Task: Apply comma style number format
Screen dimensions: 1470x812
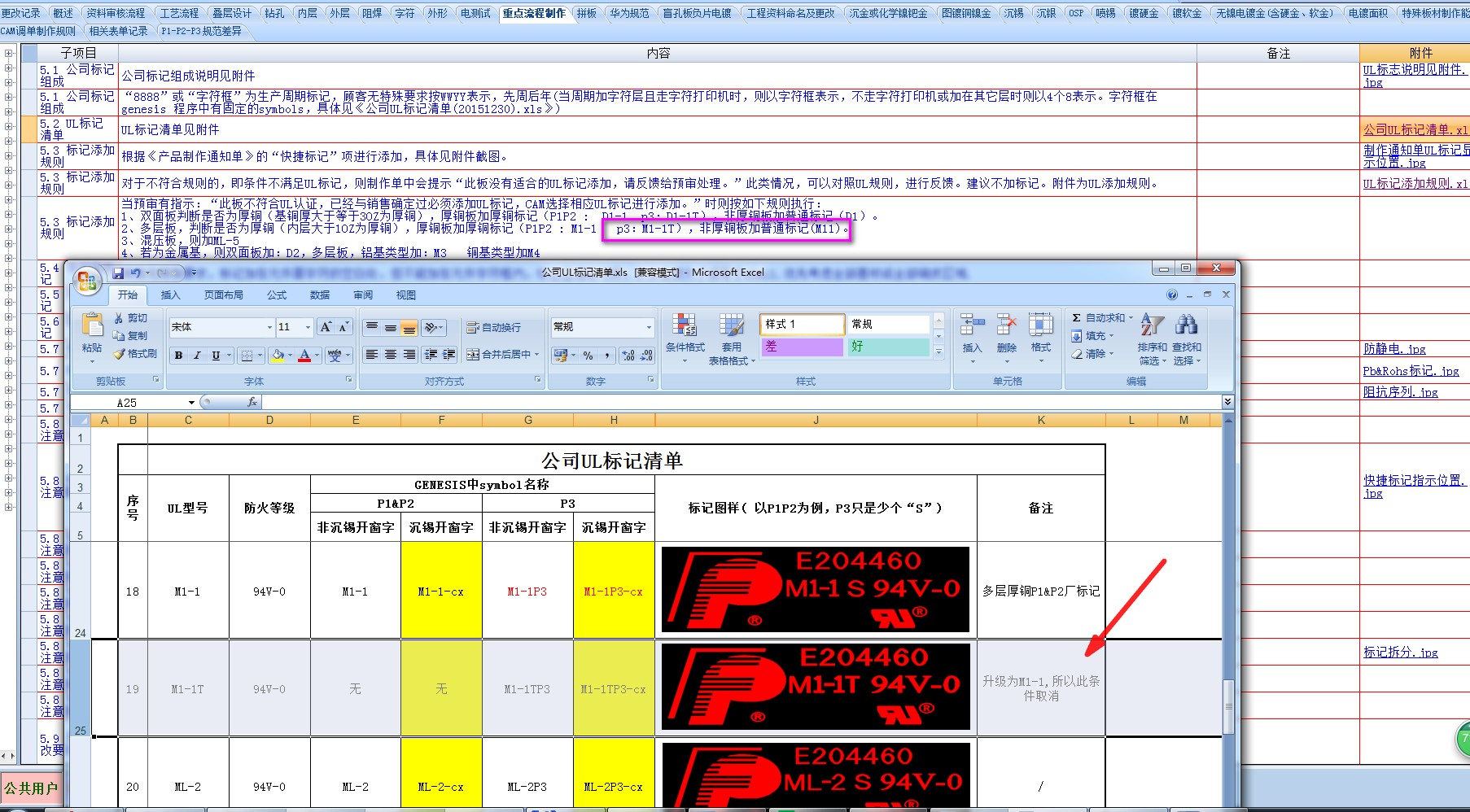Action: click(607, 355)
